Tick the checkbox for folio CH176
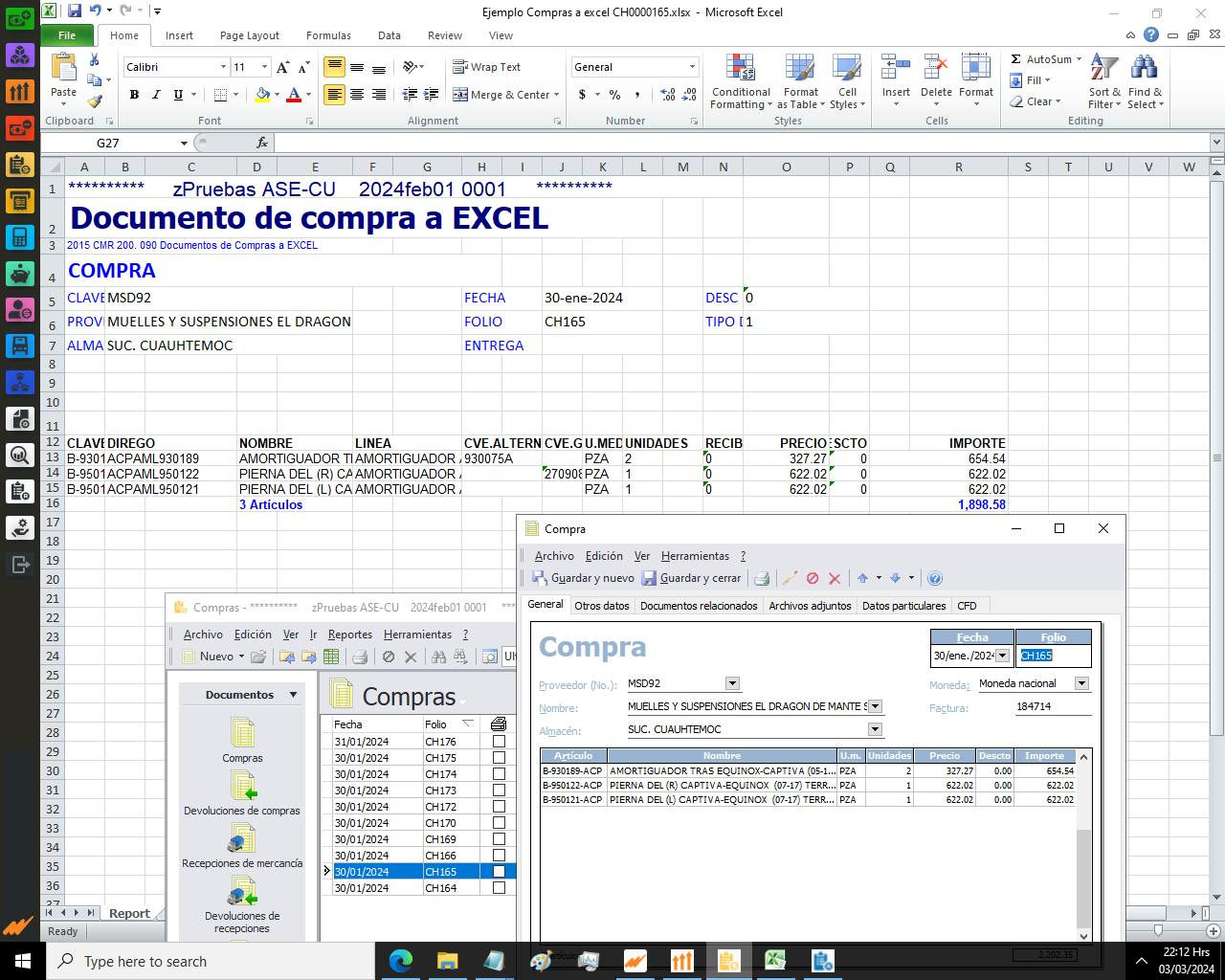 [x=499, y=742]
